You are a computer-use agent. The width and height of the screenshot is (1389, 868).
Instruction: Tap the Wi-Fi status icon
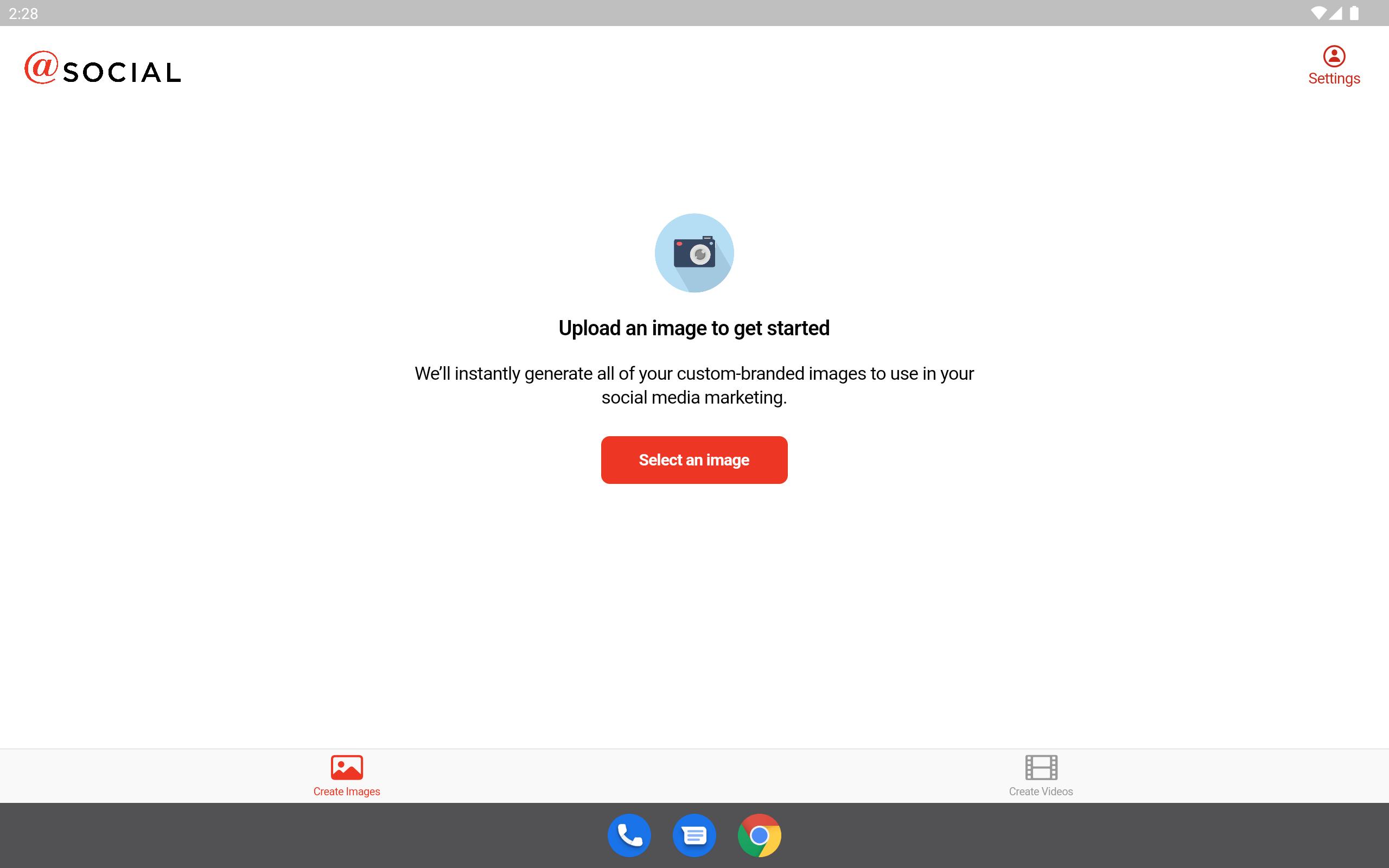coord(1318,13)
